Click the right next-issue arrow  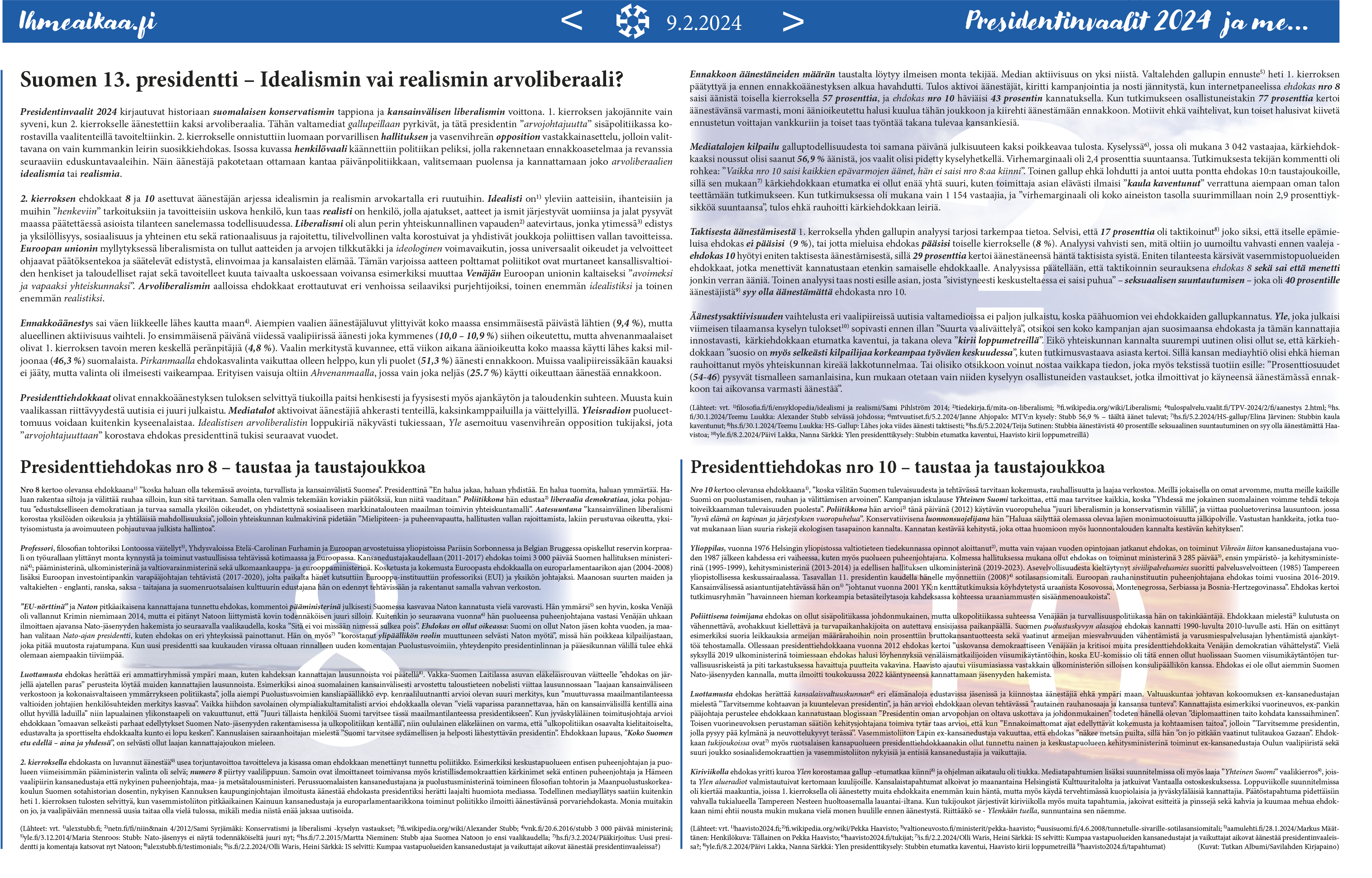tap(792, 22)
